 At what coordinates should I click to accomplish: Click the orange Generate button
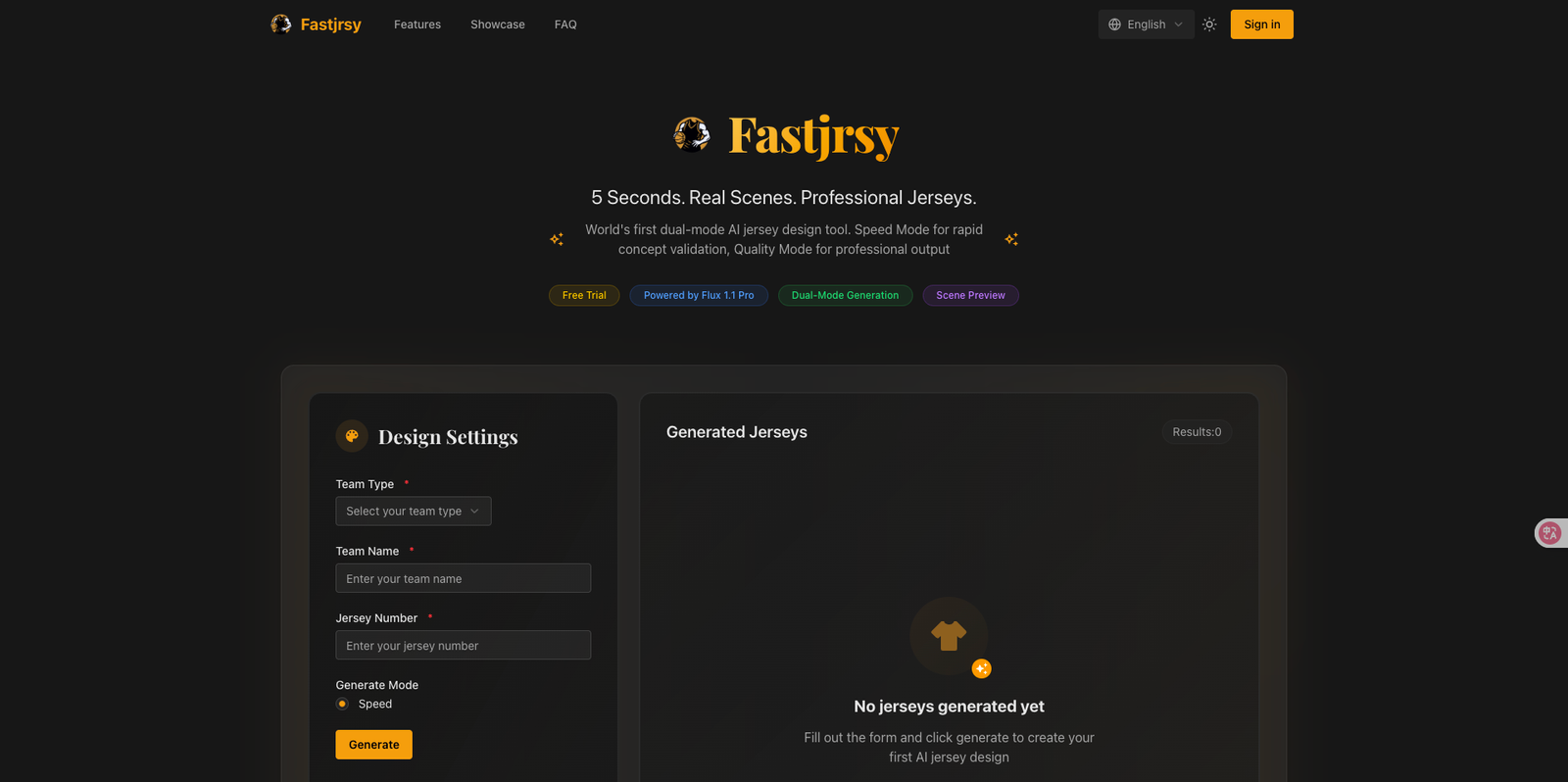click(374, 745)
